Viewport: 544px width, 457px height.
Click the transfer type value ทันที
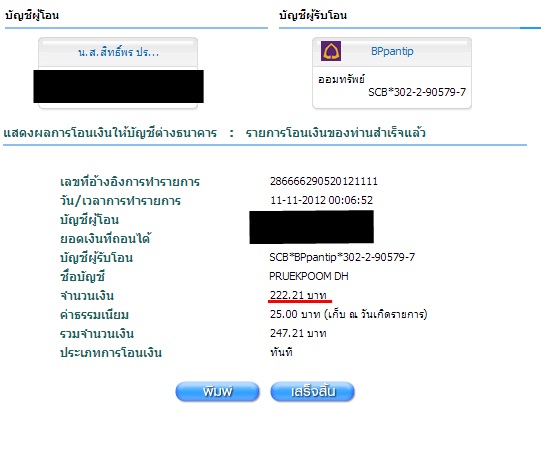pyautogui.click(x=281, y=352)
